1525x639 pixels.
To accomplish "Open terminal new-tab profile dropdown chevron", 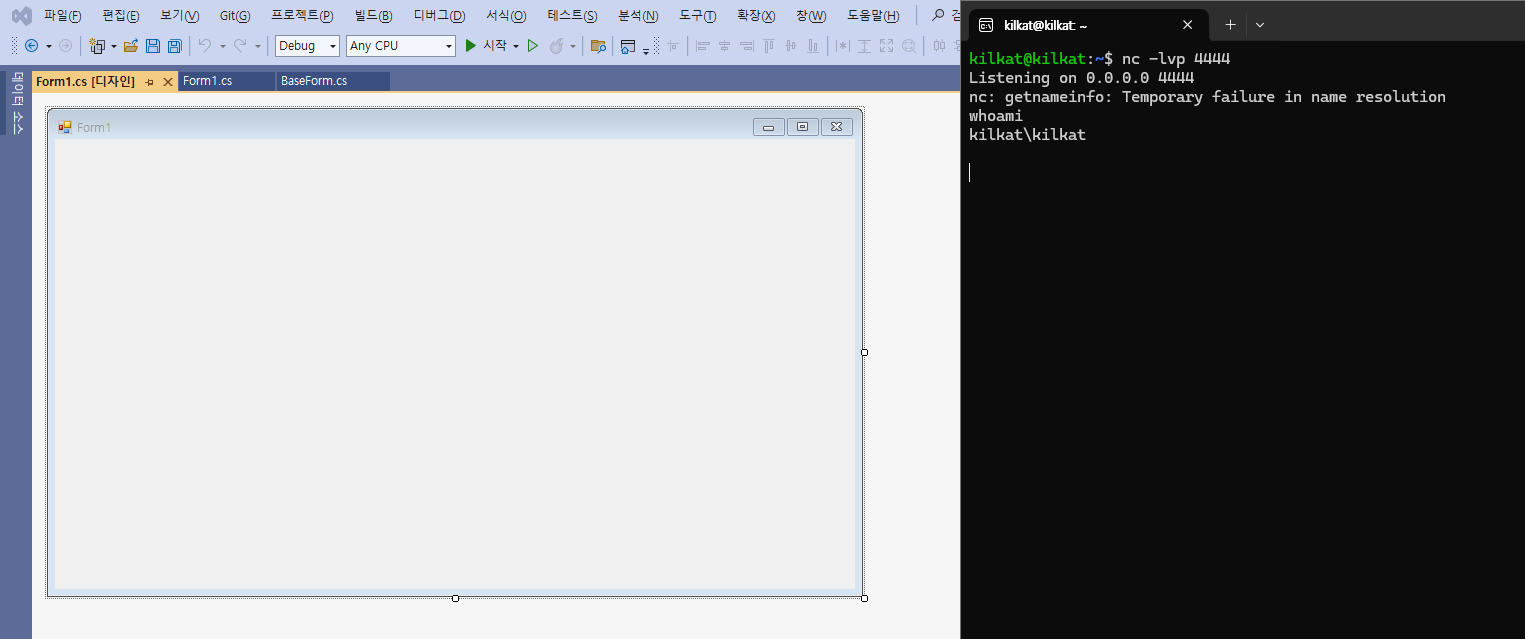I will point(1260,25).
